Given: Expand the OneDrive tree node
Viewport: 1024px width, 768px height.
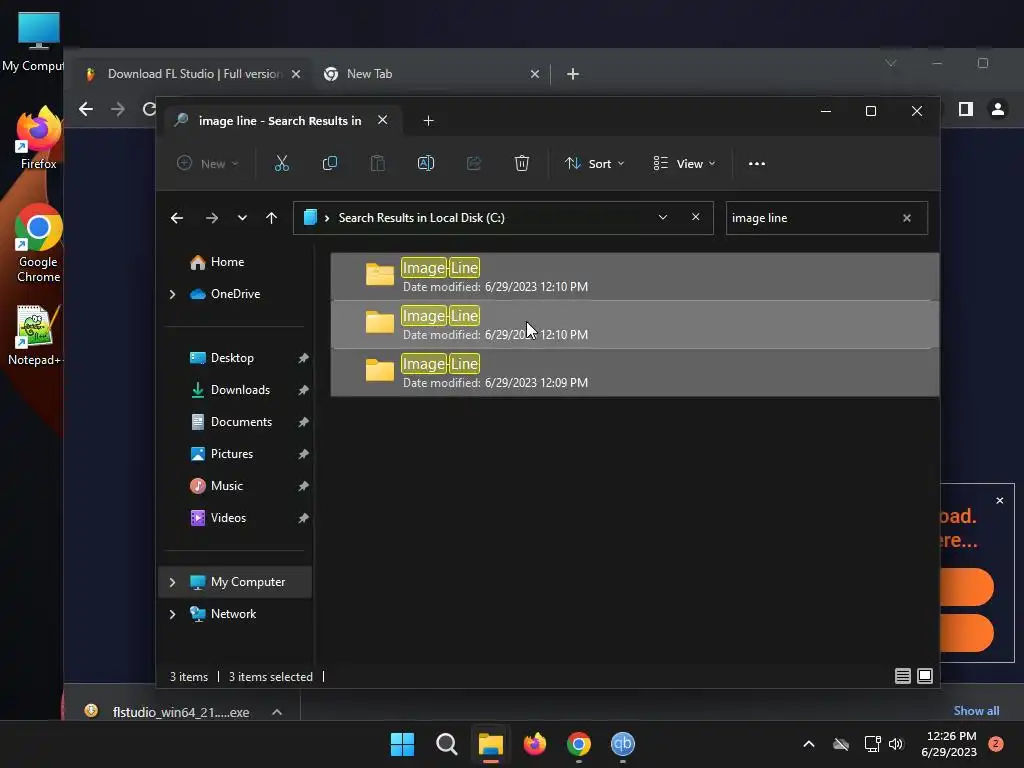Looking at the screenshot, I should pos(172,295).
